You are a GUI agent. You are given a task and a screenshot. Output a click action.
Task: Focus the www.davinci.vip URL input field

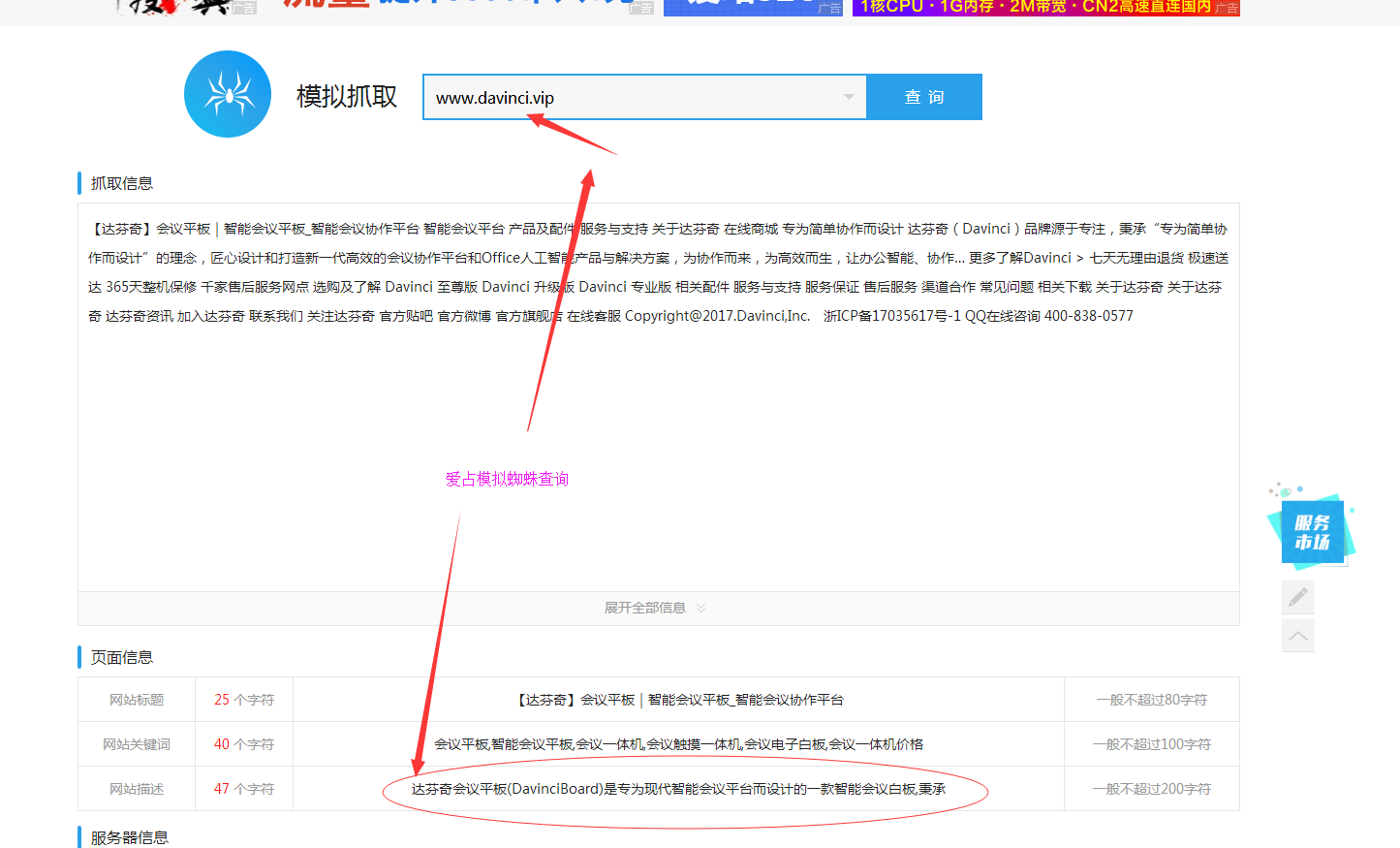[644, 97]
